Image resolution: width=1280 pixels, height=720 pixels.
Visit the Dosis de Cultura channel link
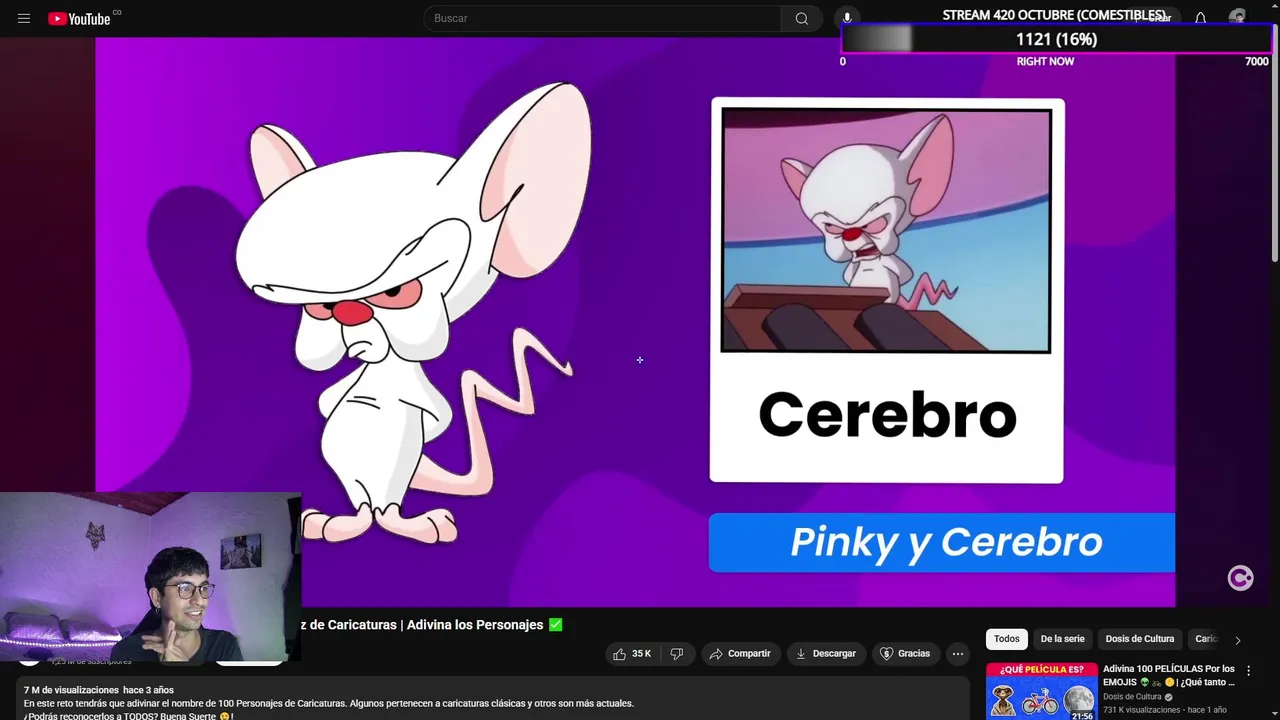pyautogui.click(x=1132, y=697)
